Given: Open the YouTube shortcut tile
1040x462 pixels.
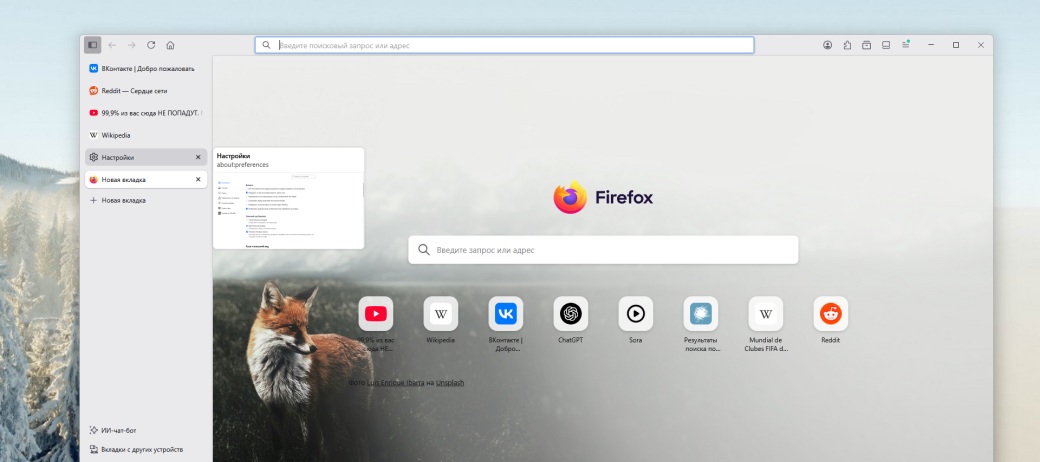Looking at the screenshot, I should [x=376, y=314].
